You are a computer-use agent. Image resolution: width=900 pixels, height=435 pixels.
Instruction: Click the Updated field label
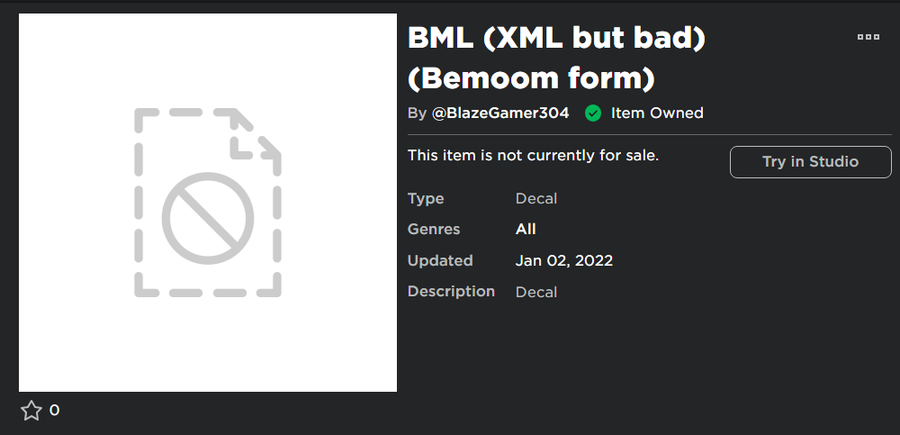point(440,260)
